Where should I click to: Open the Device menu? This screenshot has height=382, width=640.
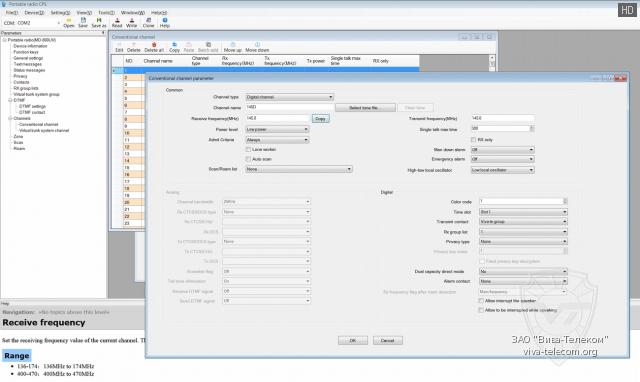pos(34,13)
